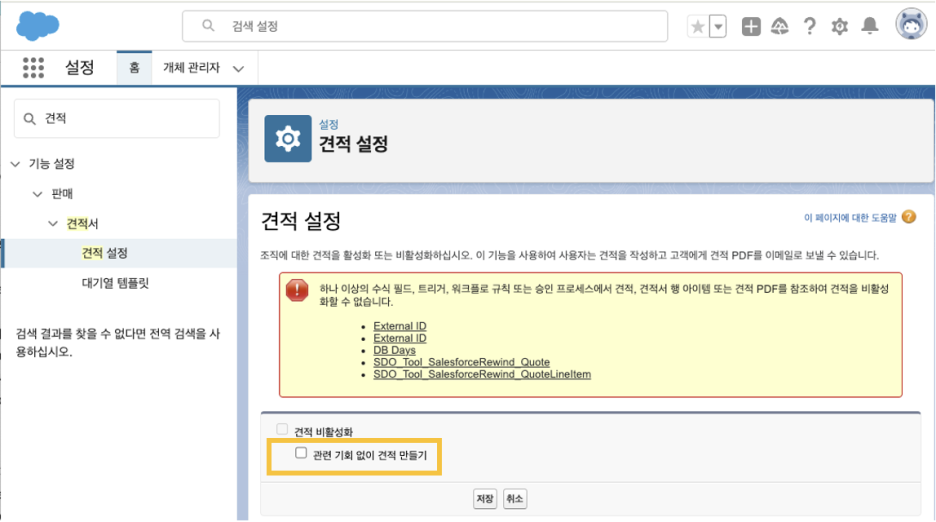Open the global actions plus icon
The image size is (936, 522).
[751, 26]
